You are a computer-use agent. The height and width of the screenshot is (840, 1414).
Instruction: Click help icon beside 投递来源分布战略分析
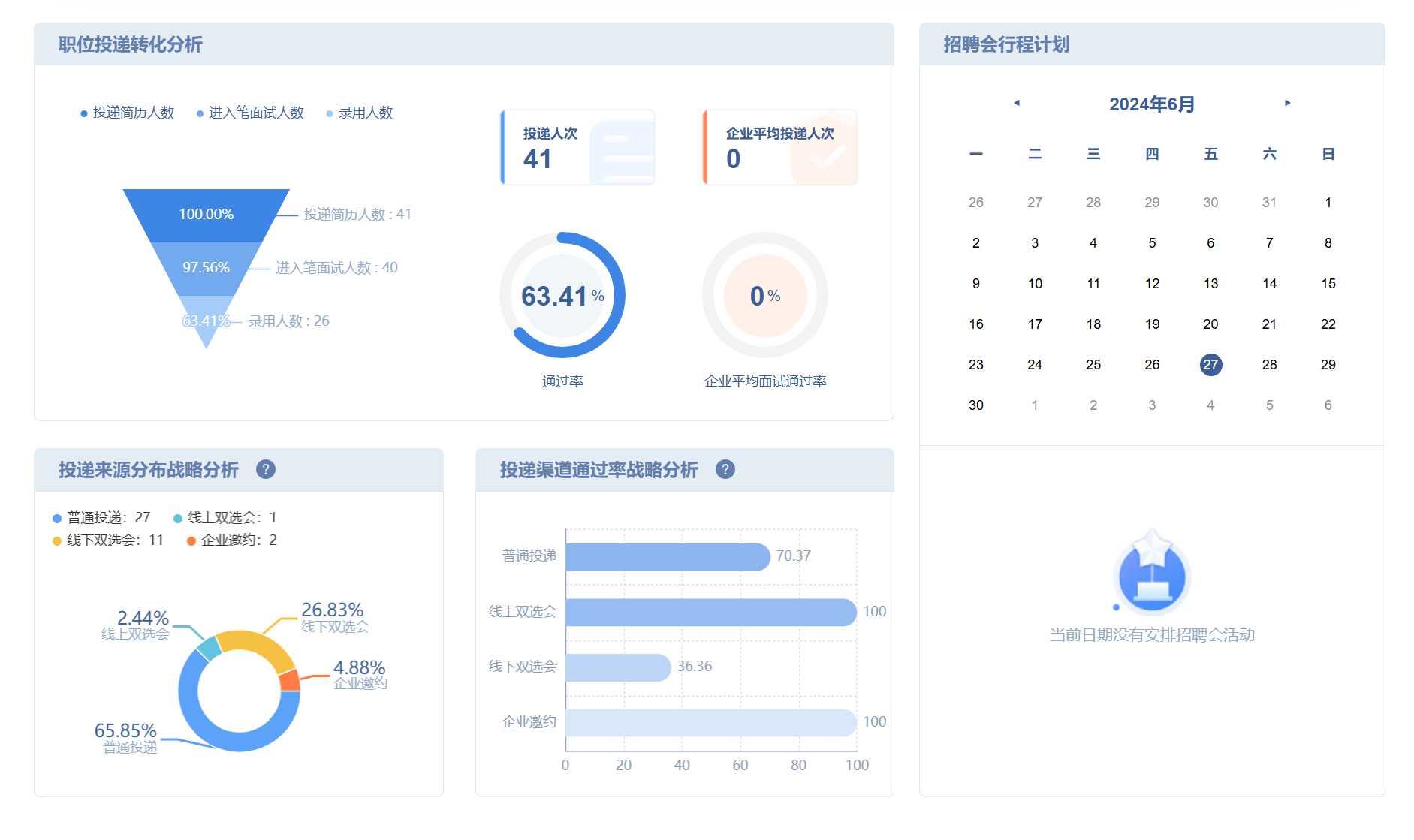[x=266, y=470]
